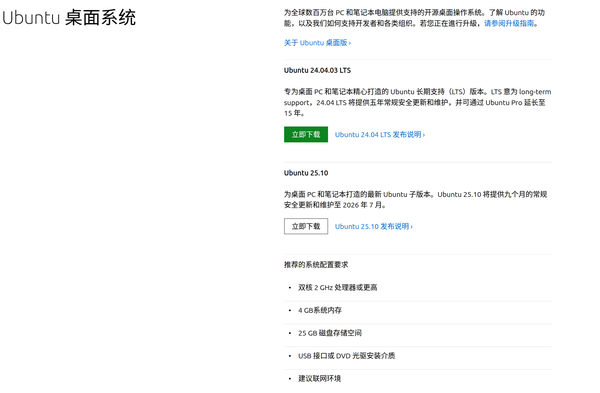Select the USB 接口或 DVD 光驱安装介质 item
The image size is (600, 393).
point(346,356)
